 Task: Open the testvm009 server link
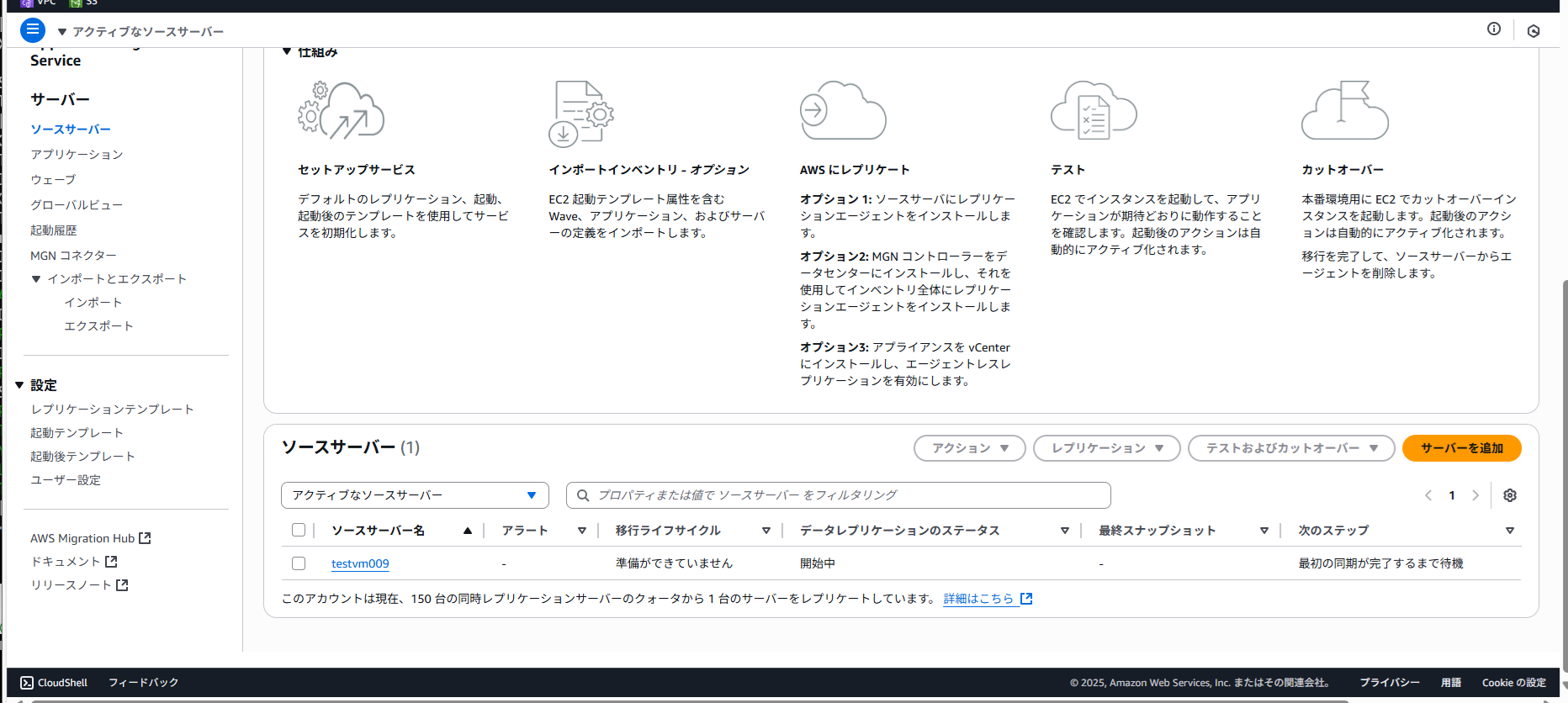click(x=360, y=563)
